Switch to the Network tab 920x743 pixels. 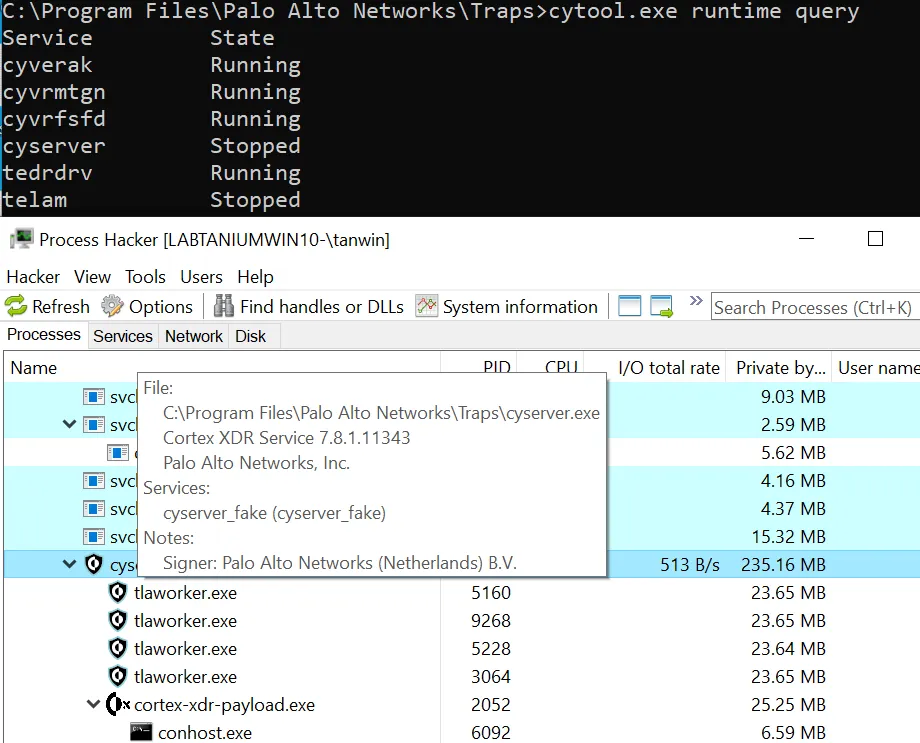194,336
